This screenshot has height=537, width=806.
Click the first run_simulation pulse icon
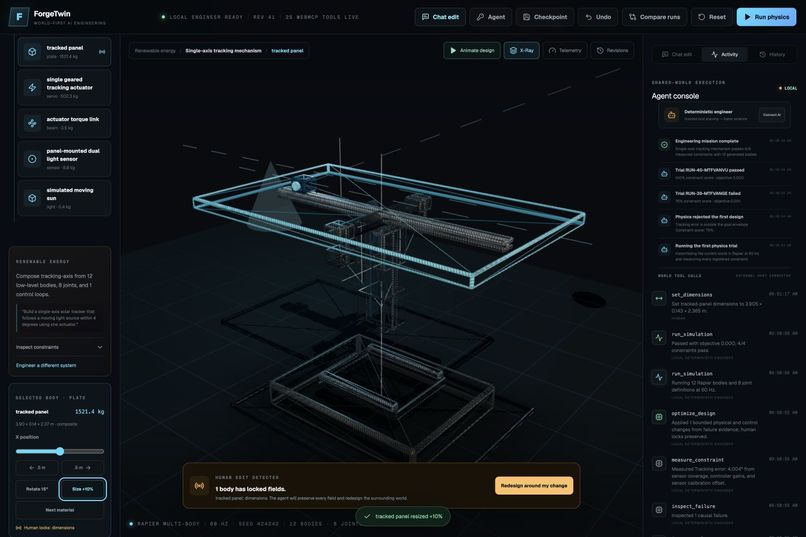[659, 338]
